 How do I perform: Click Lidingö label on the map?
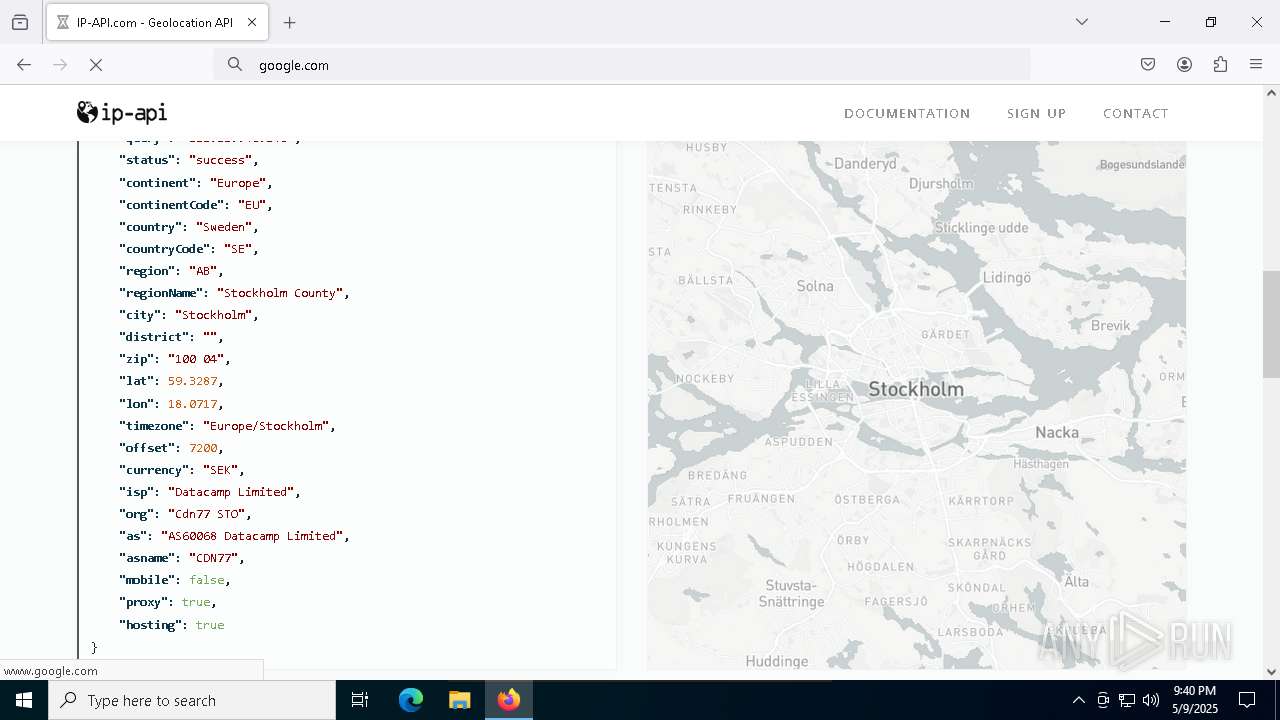(1007, 278)
